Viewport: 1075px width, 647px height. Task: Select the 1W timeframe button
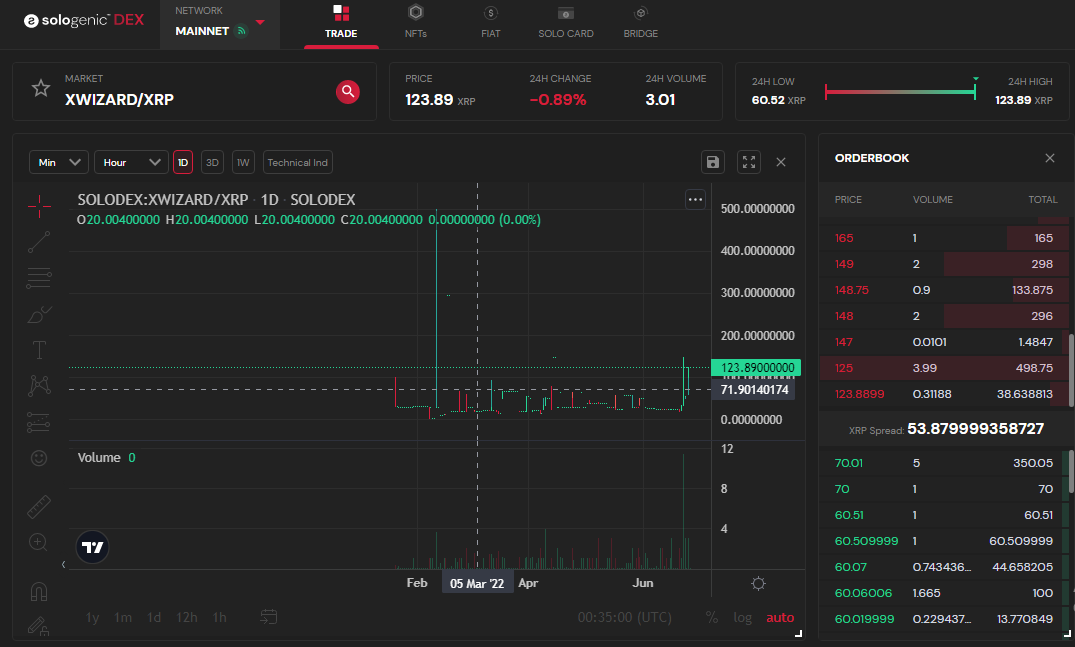coord(243,162)
